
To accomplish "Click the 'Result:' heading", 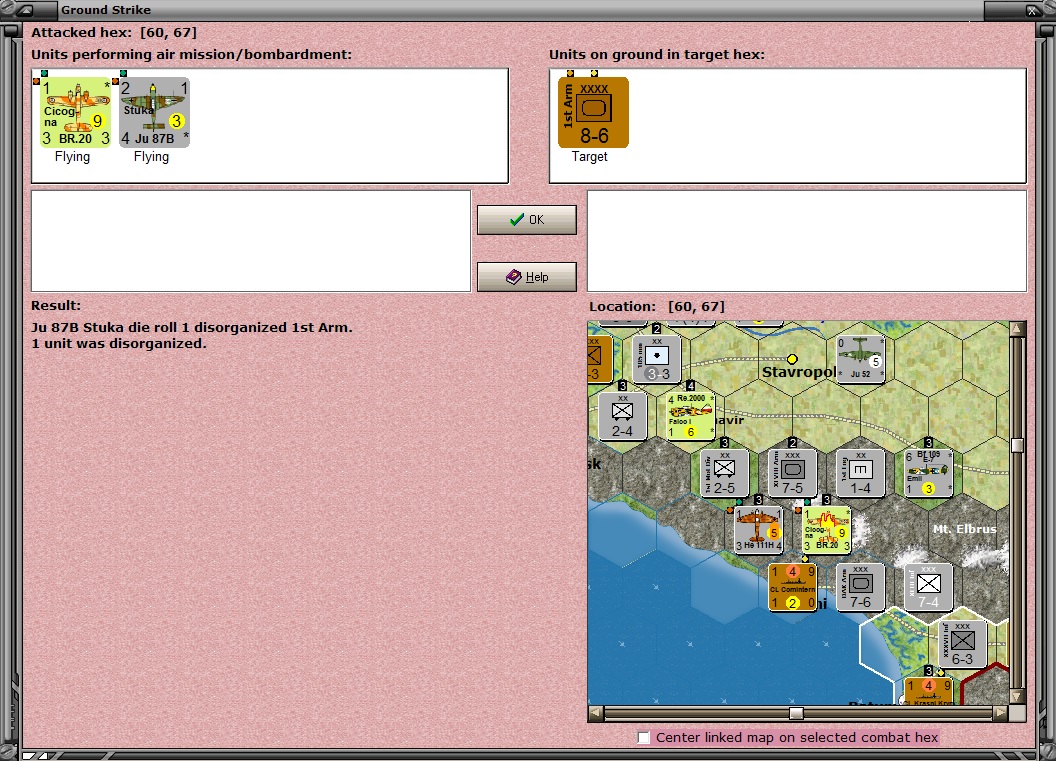I will point(56,305).
